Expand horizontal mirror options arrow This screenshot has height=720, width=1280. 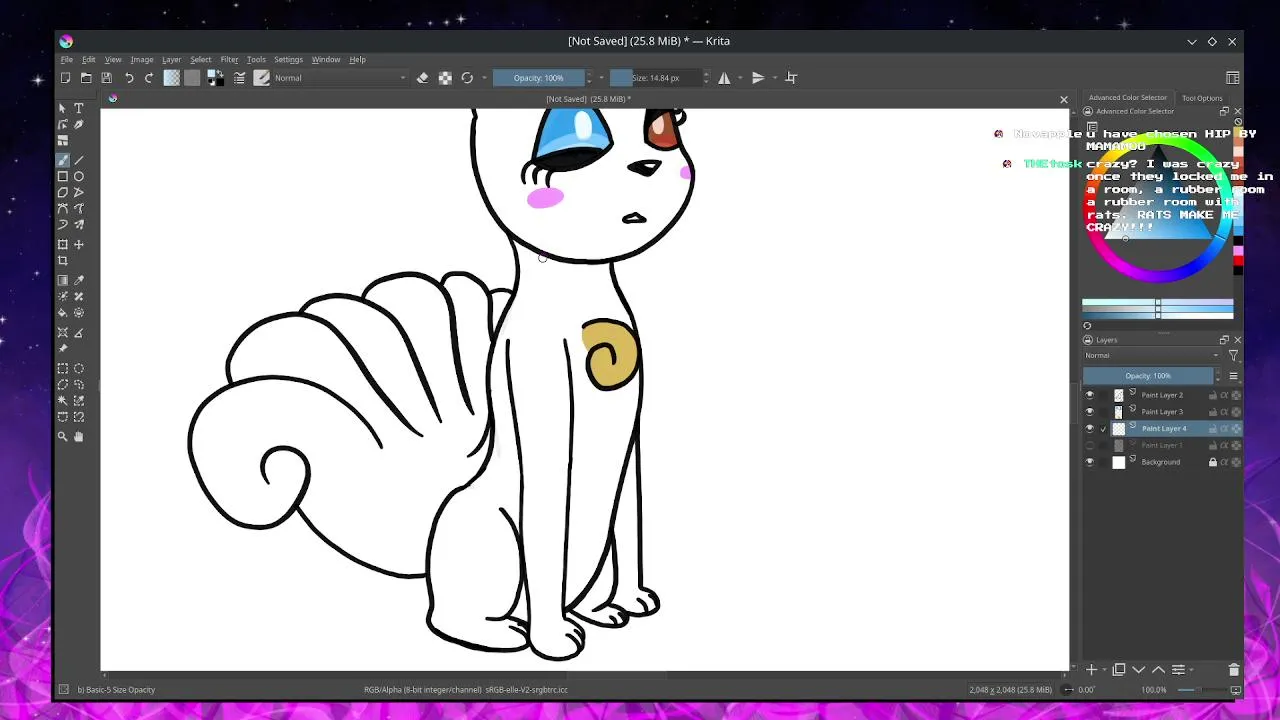click(741, 78)
